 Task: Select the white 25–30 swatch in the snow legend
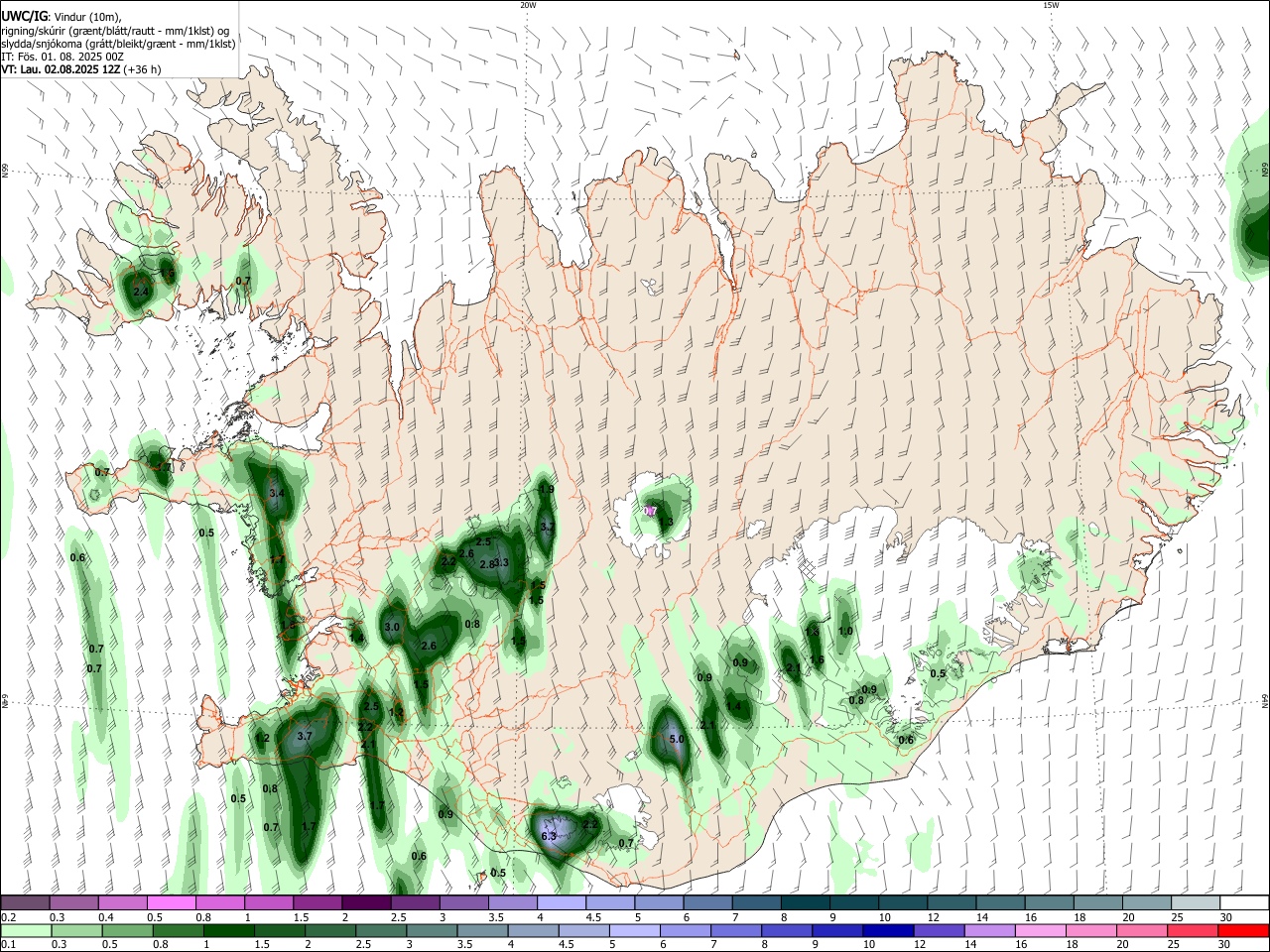[1243, 902]
